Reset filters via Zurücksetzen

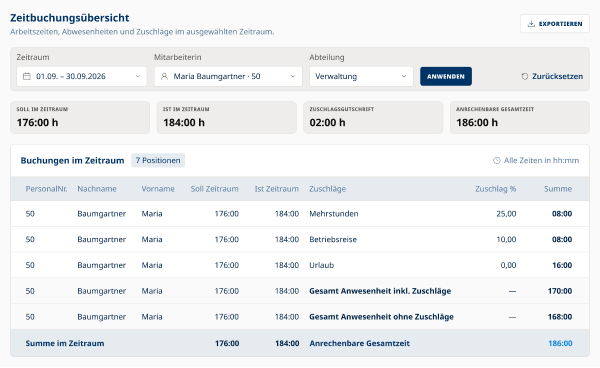pos(552,77)
